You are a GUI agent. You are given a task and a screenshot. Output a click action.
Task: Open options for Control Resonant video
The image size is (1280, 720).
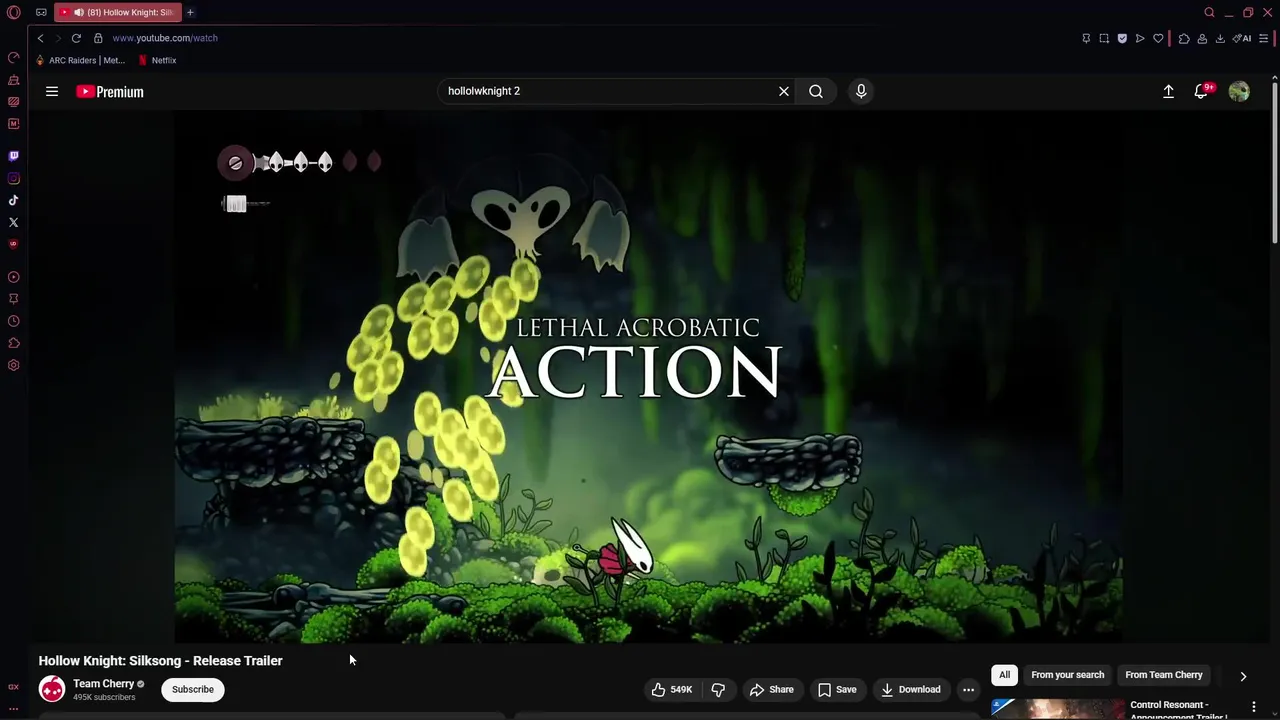[1254, 707]
